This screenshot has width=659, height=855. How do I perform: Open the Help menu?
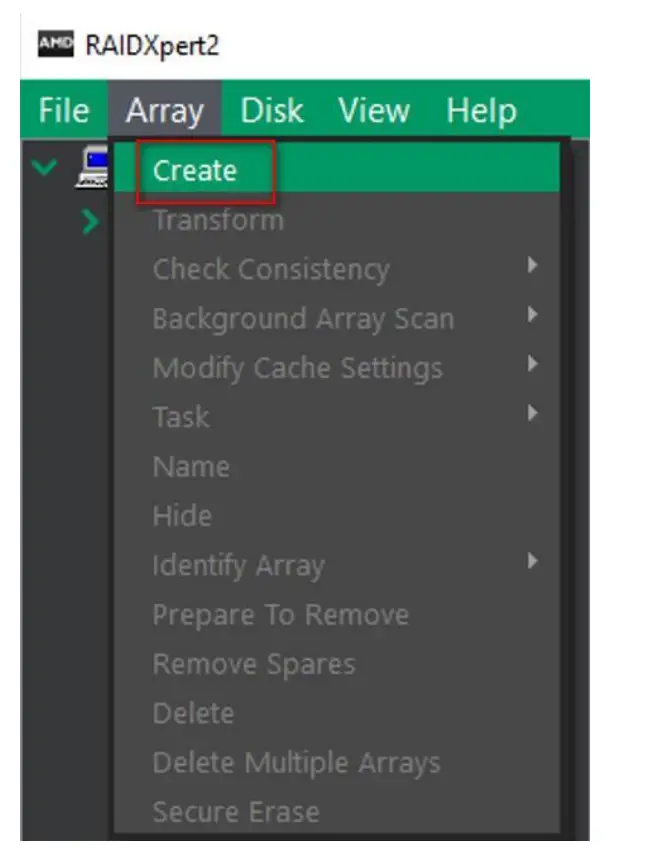click(x=481, y=110)
